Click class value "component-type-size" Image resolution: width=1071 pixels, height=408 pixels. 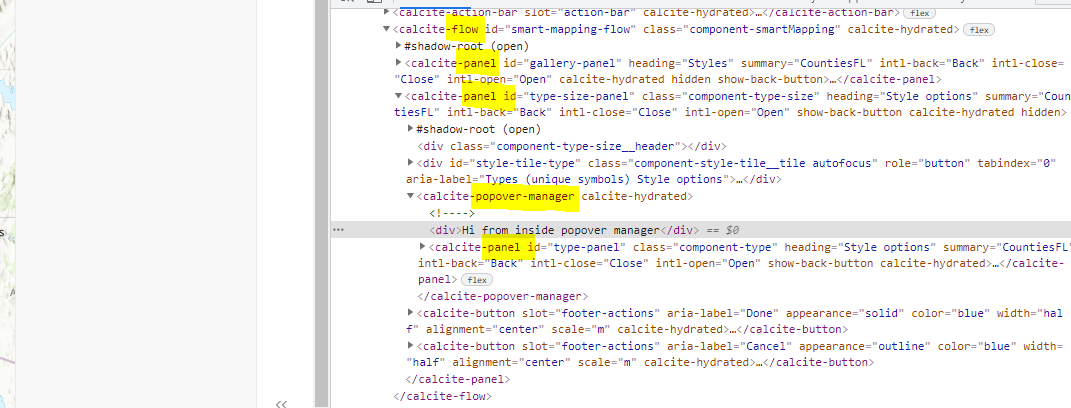753,96
